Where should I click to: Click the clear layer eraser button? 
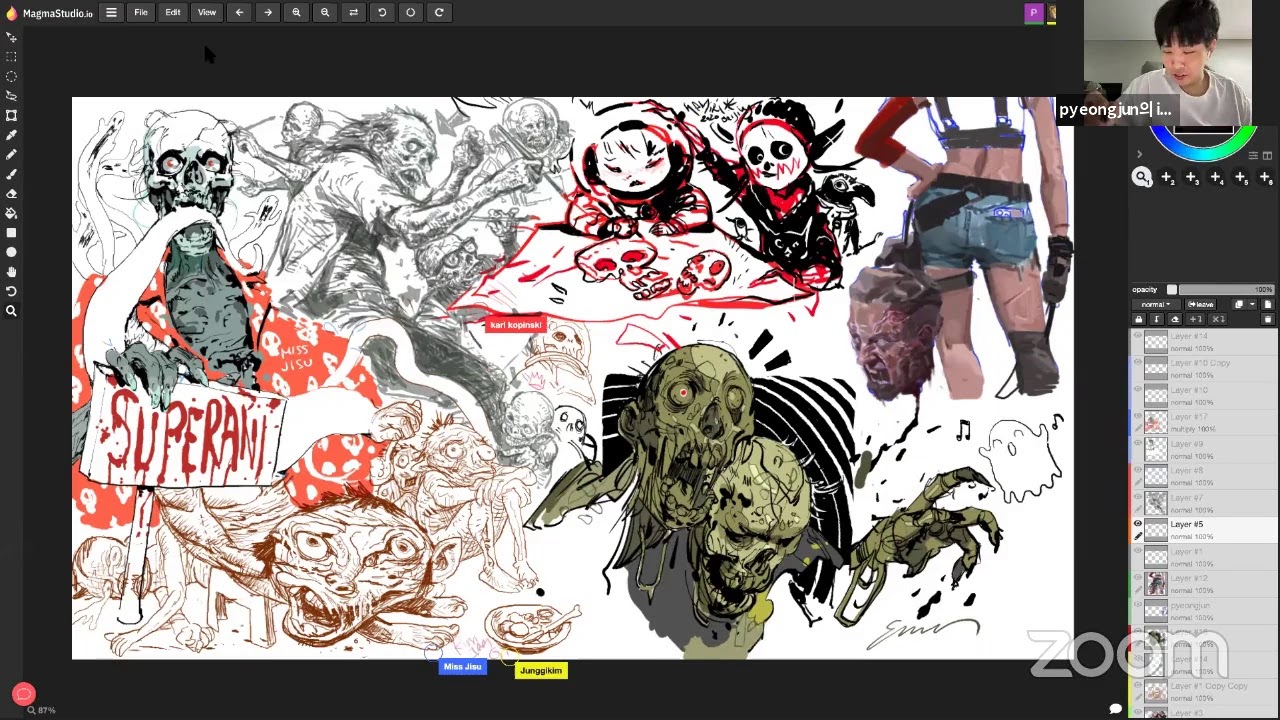(1175, 319)
